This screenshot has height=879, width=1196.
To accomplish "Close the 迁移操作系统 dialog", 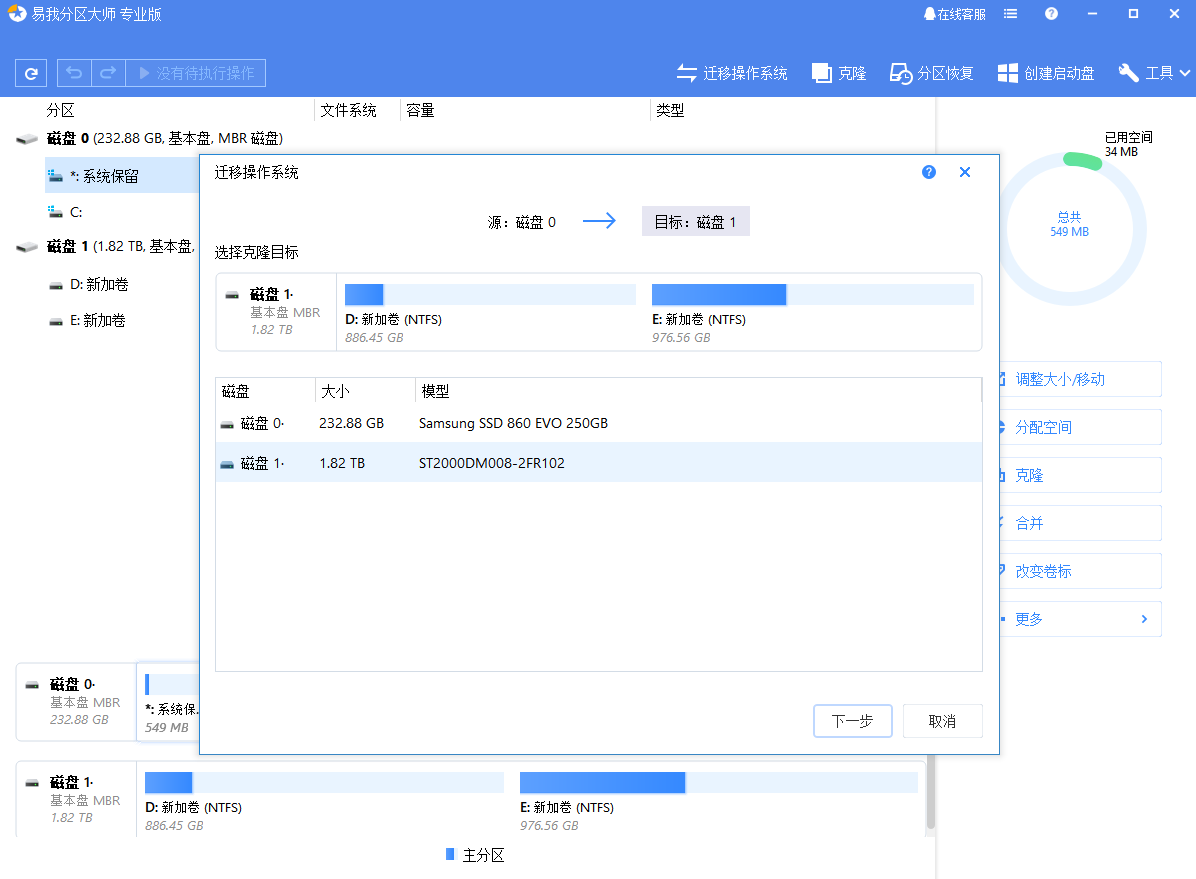I will (x=965, y=172).
